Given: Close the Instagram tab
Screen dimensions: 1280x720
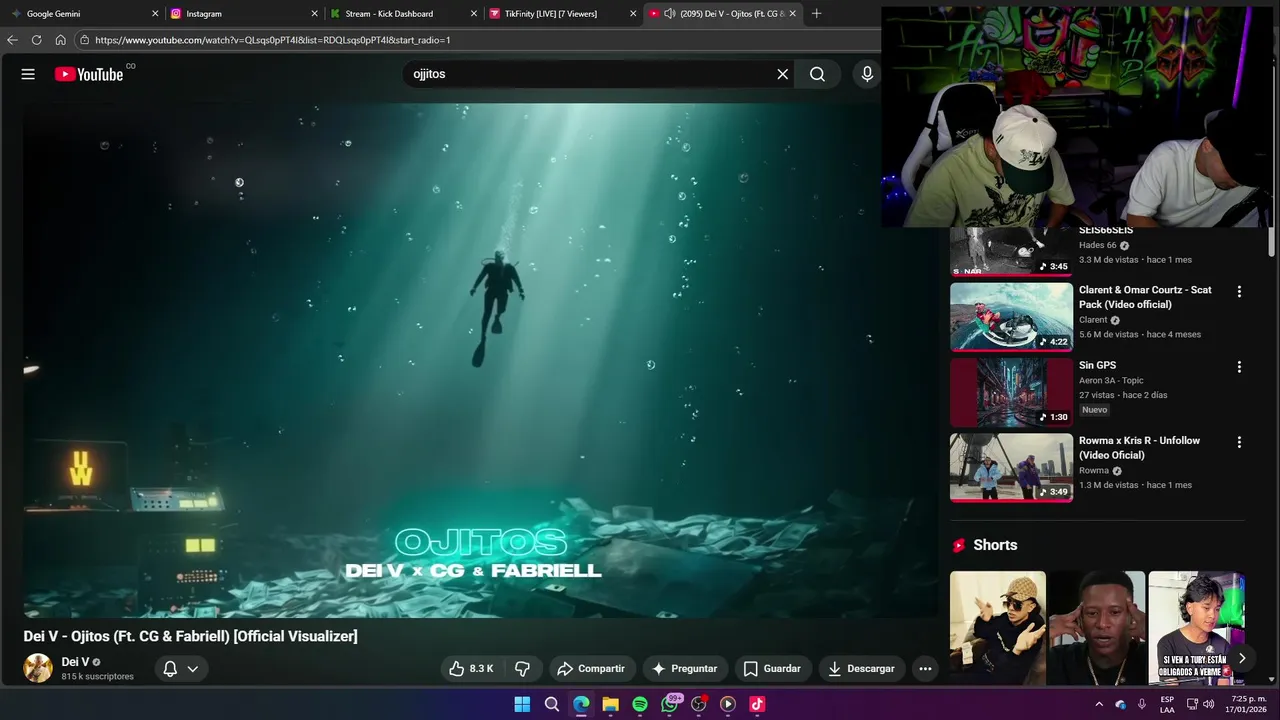Looking at the screenshot, I should pyautogui.click(x=314, y=14).
